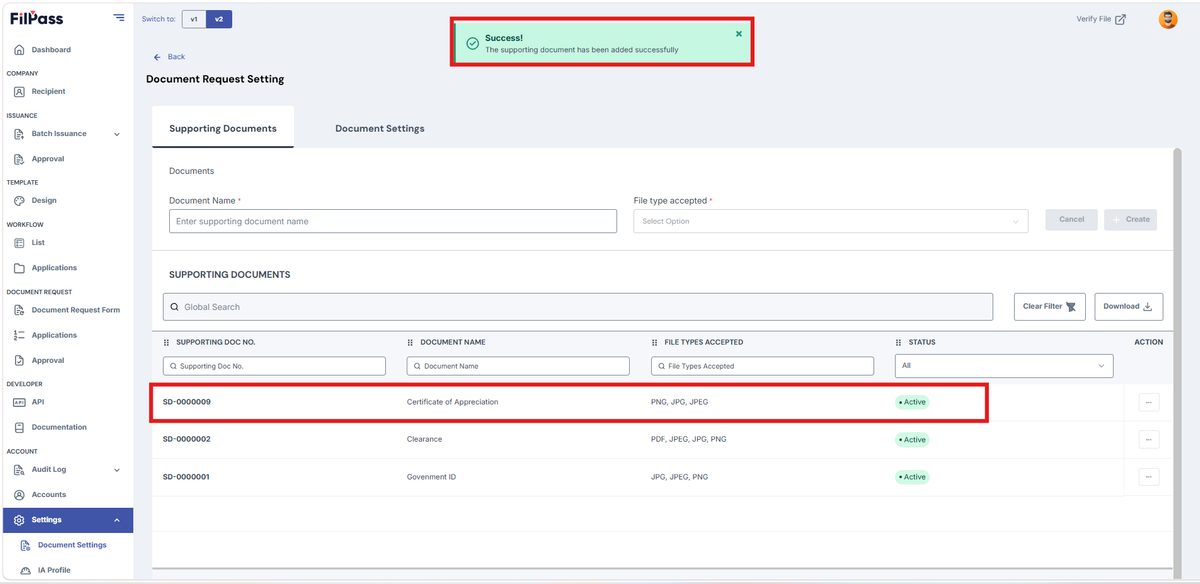Collapse the Settings menu chevron
1200x584 pixels.
[x=117, y=520]
